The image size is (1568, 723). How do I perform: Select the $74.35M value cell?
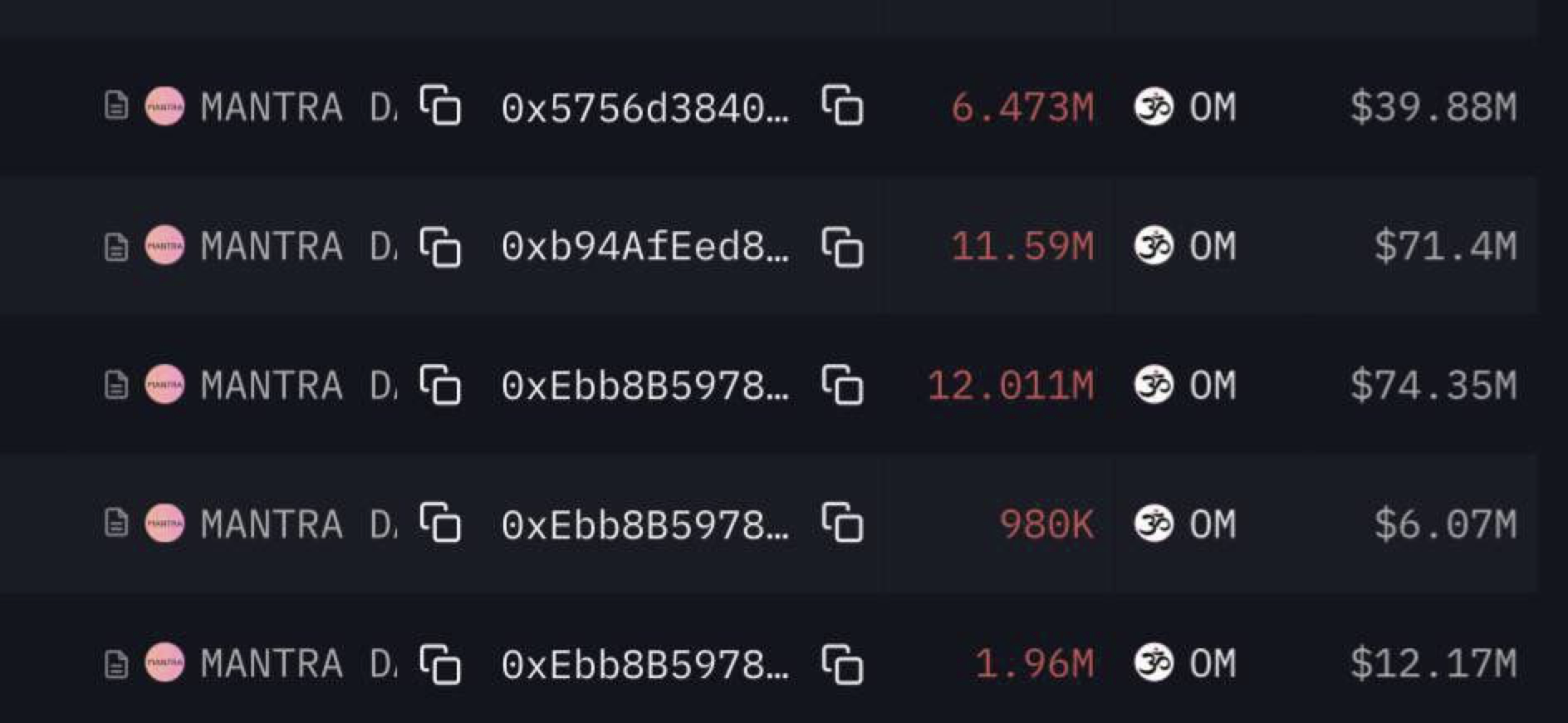point(1433,386)
